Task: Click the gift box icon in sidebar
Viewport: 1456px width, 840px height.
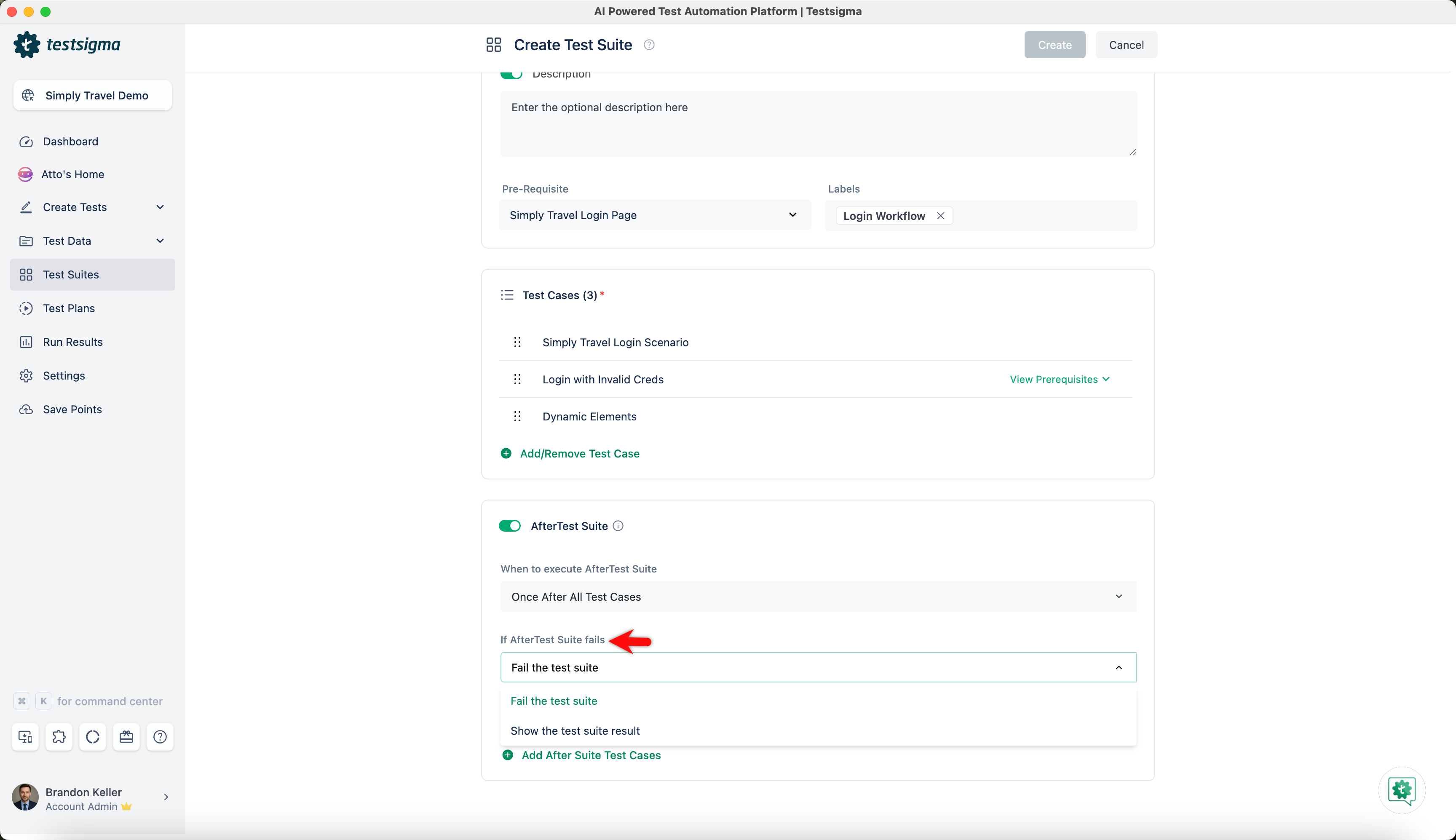Action: pyautogui.click(x=126, y=737)
